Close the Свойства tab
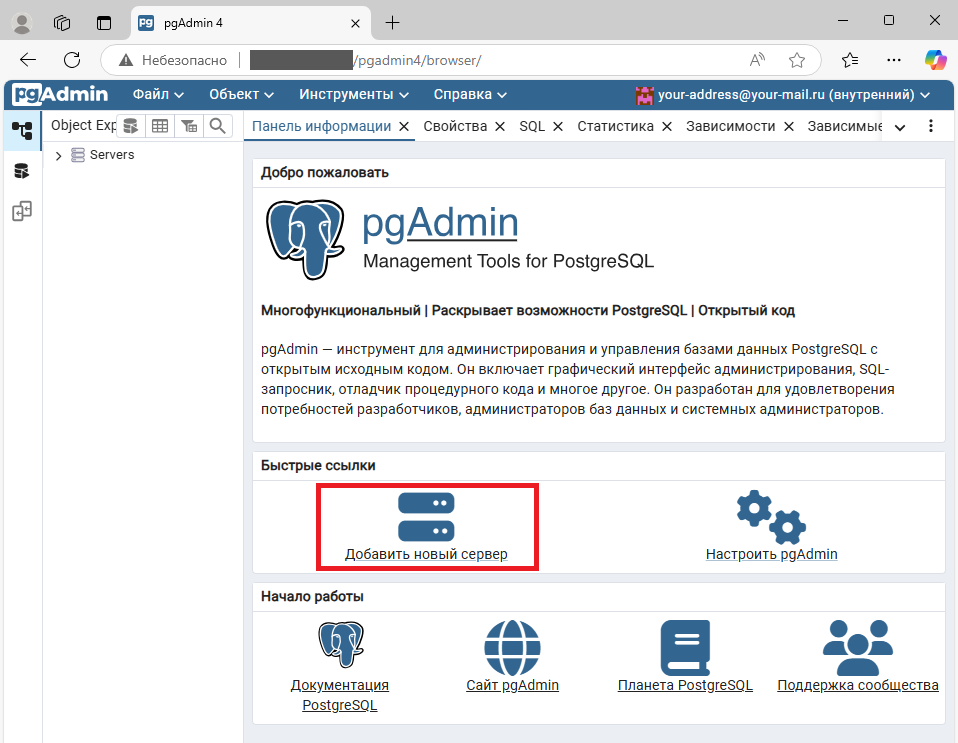The width and height of the screenshot is (958, 743). coord(500,126)
